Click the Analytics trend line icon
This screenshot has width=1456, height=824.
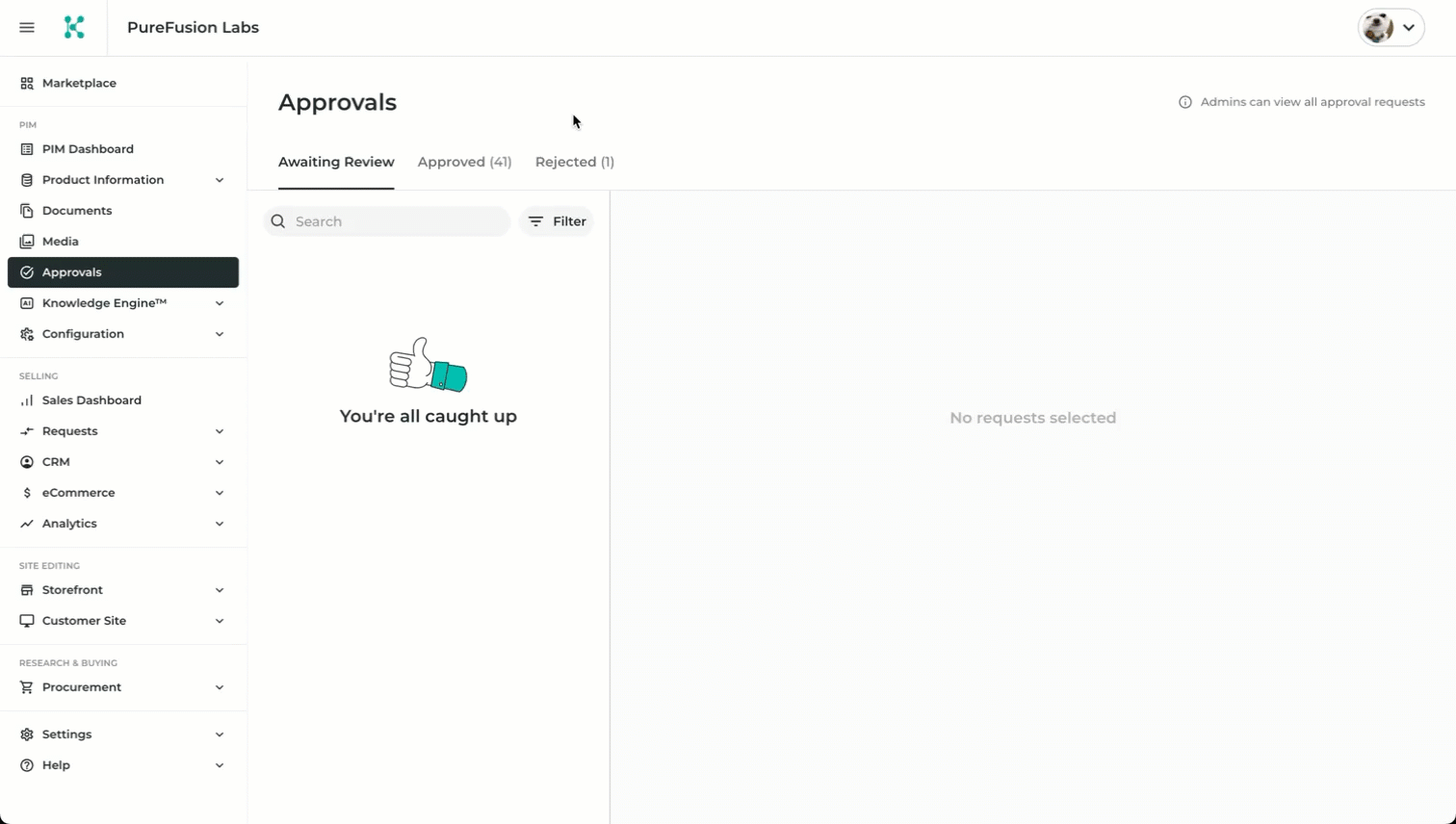(x=27, y=524)
